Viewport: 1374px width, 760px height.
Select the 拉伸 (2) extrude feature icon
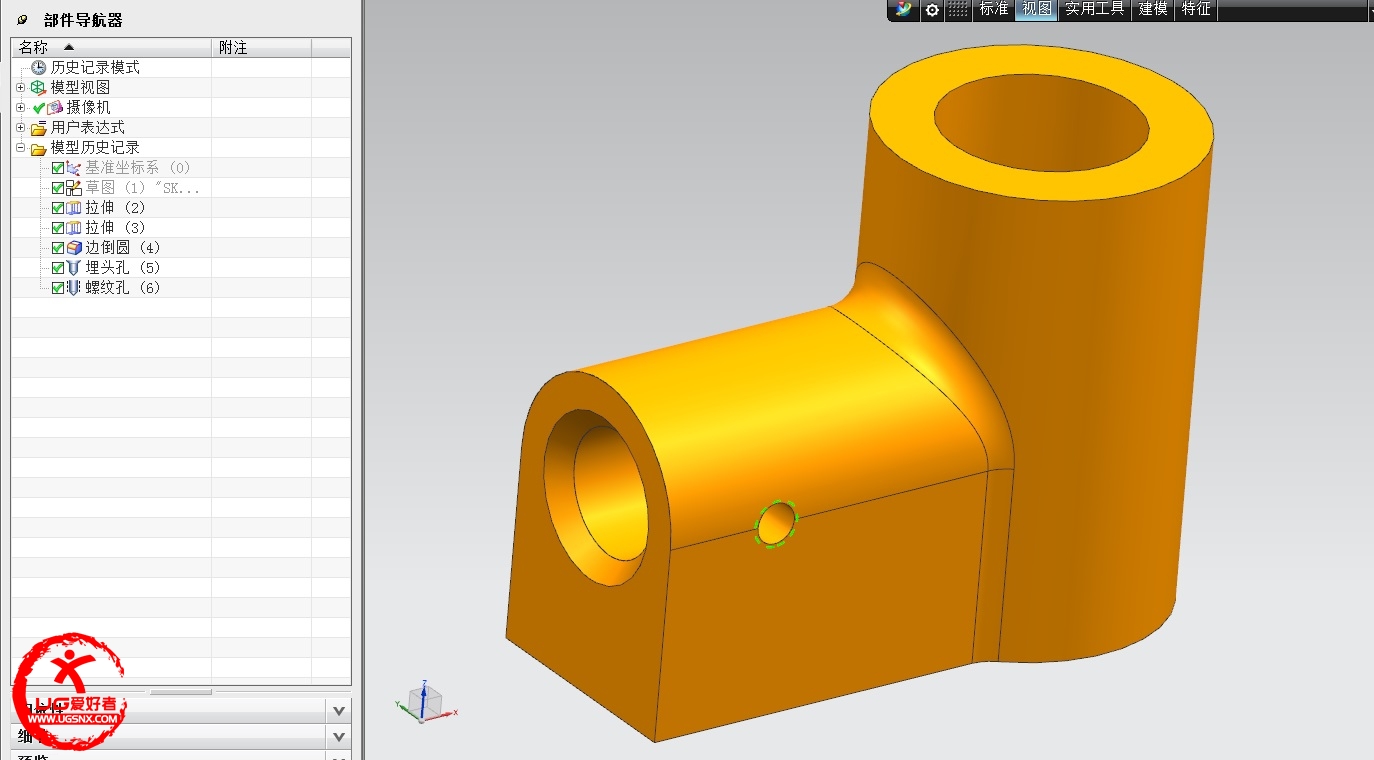pyautogui.click(x=73, y=207)
